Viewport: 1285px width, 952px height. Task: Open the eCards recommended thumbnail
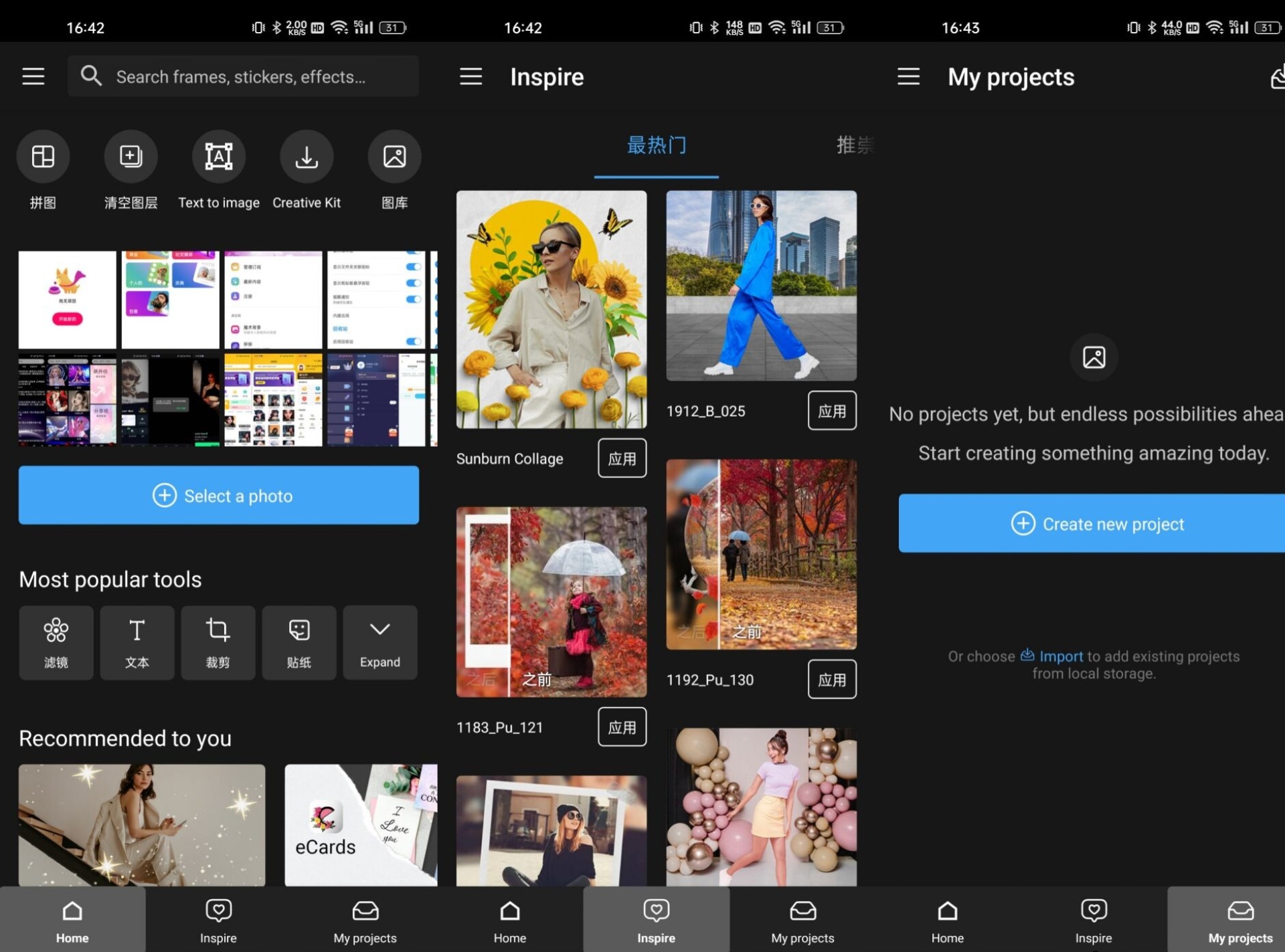pyautogui.click(x=361, y=826)
